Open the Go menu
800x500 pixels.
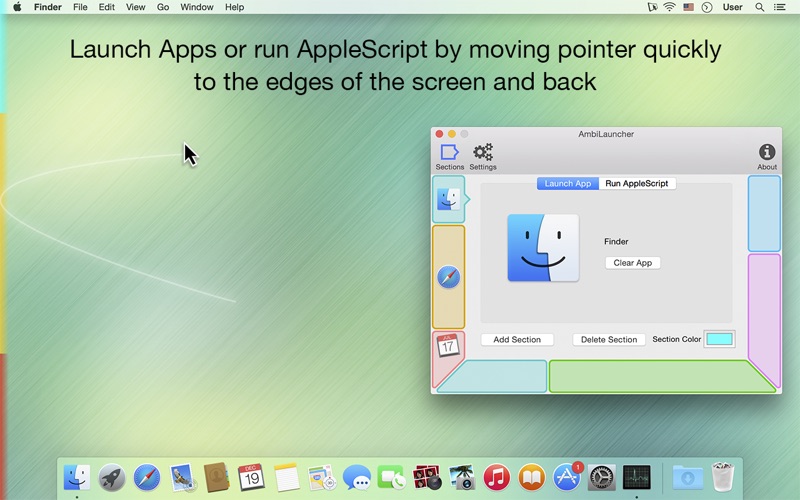pyautogui.click(x=163, y=7)
